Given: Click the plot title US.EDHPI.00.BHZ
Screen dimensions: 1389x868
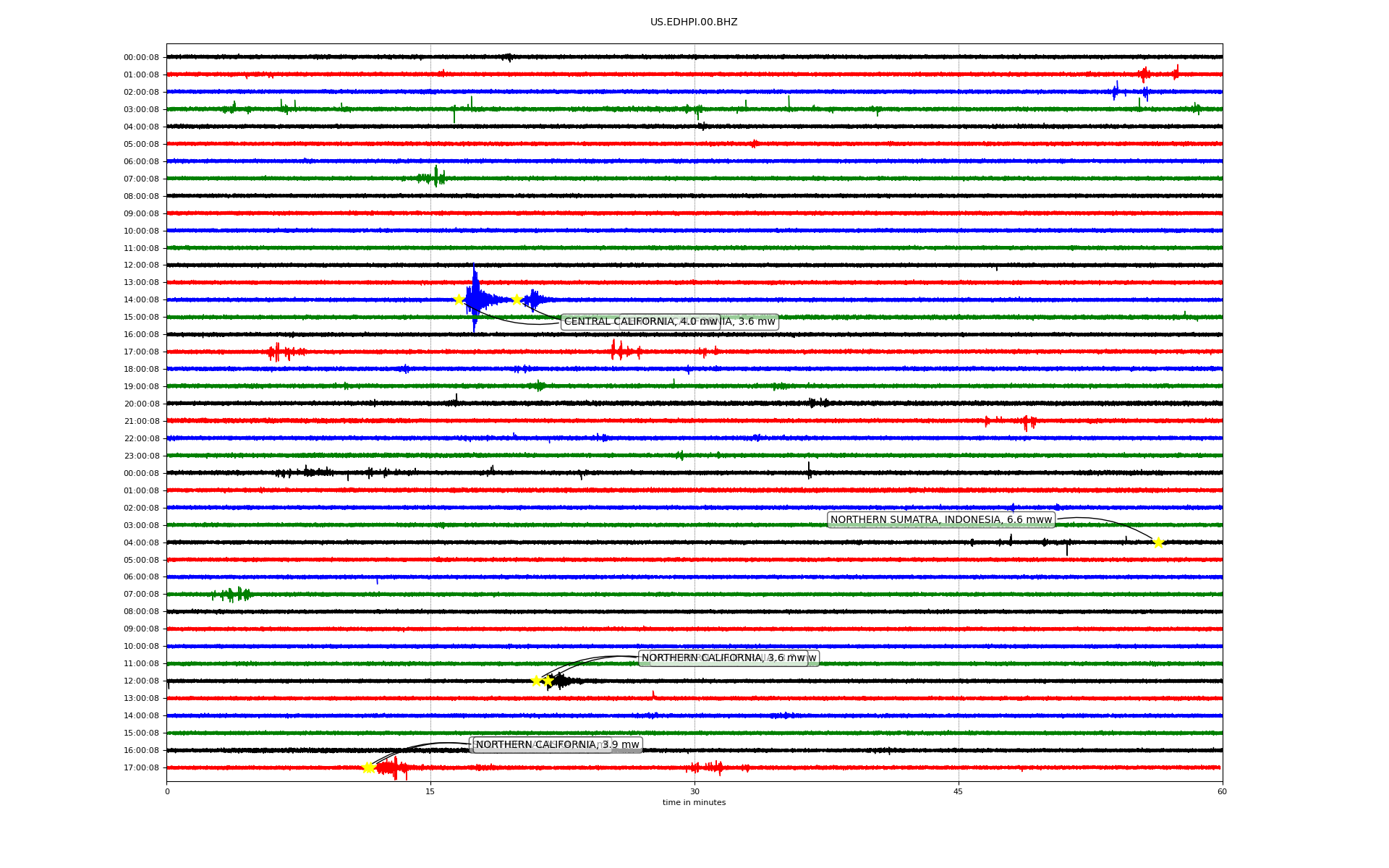Looking at the screenshot, I should [694, 22].
